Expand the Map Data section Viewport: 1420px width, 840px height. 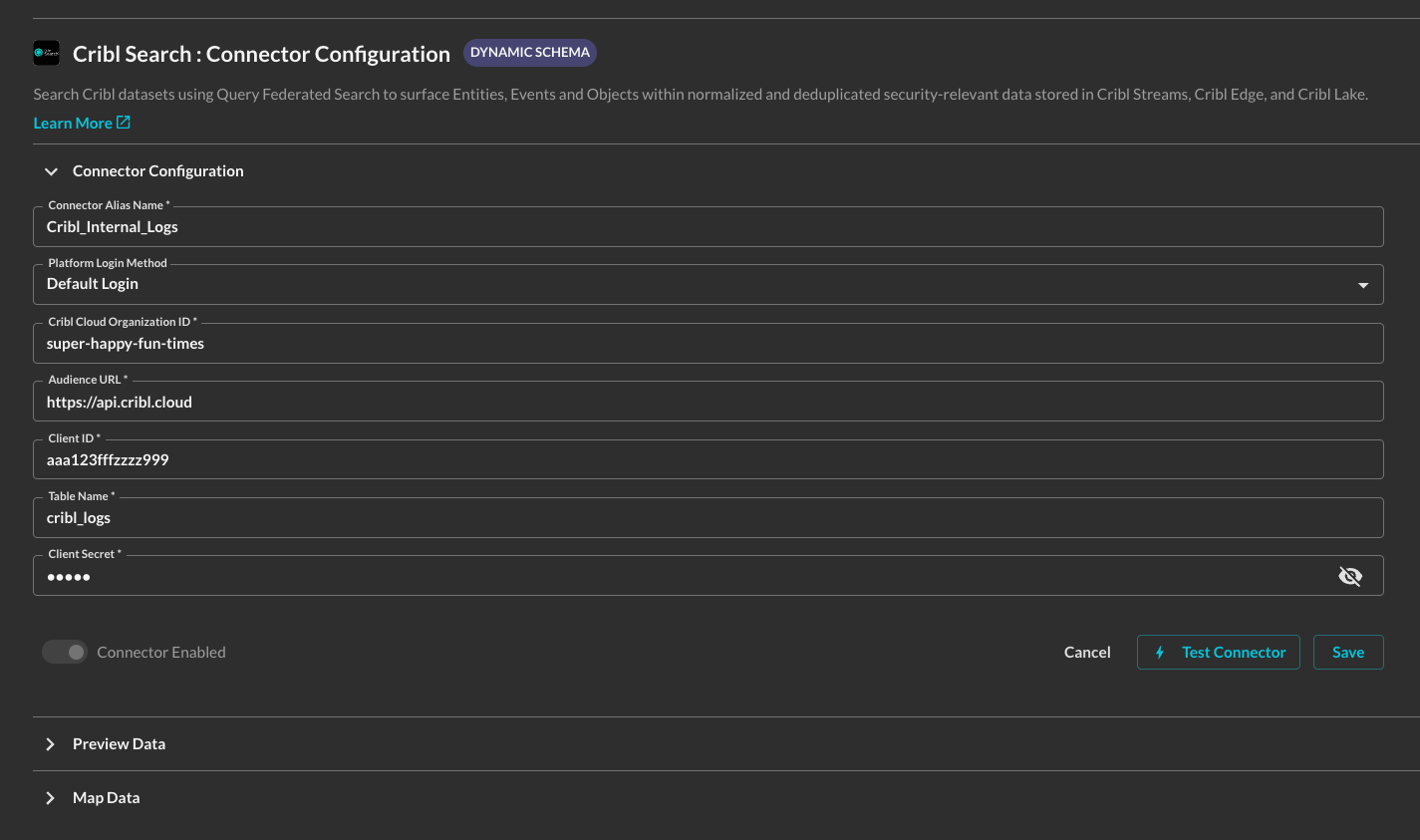50,798
